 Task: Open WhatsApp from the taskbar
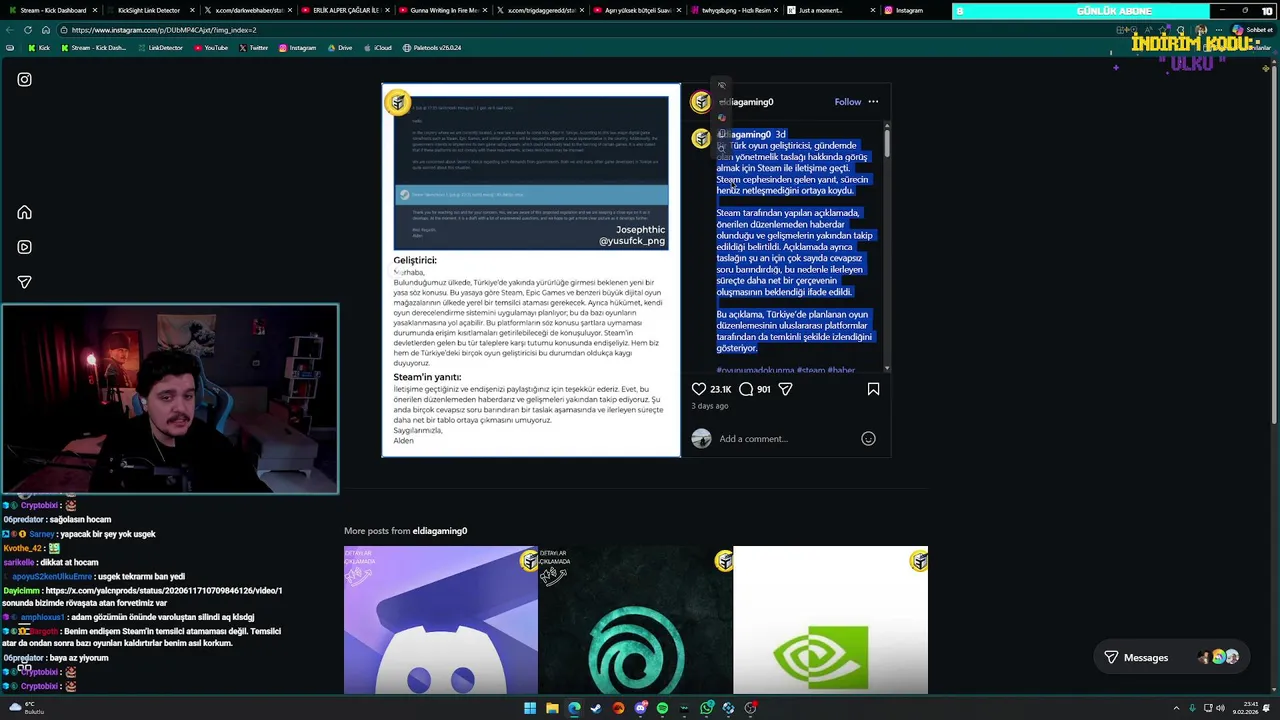click(x=707, y=708)
